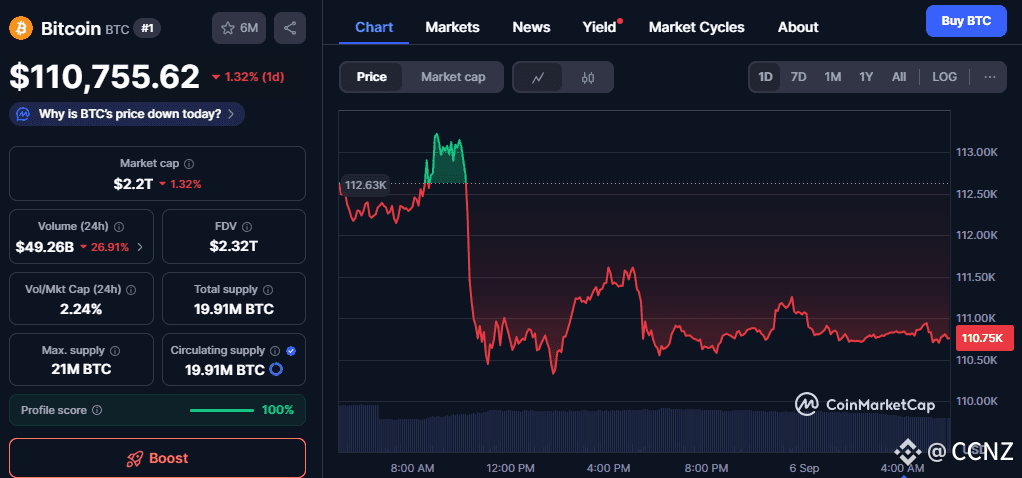Open info icon next to Profile score
The height and width of the screenshot is (478, 1022).
97,410
